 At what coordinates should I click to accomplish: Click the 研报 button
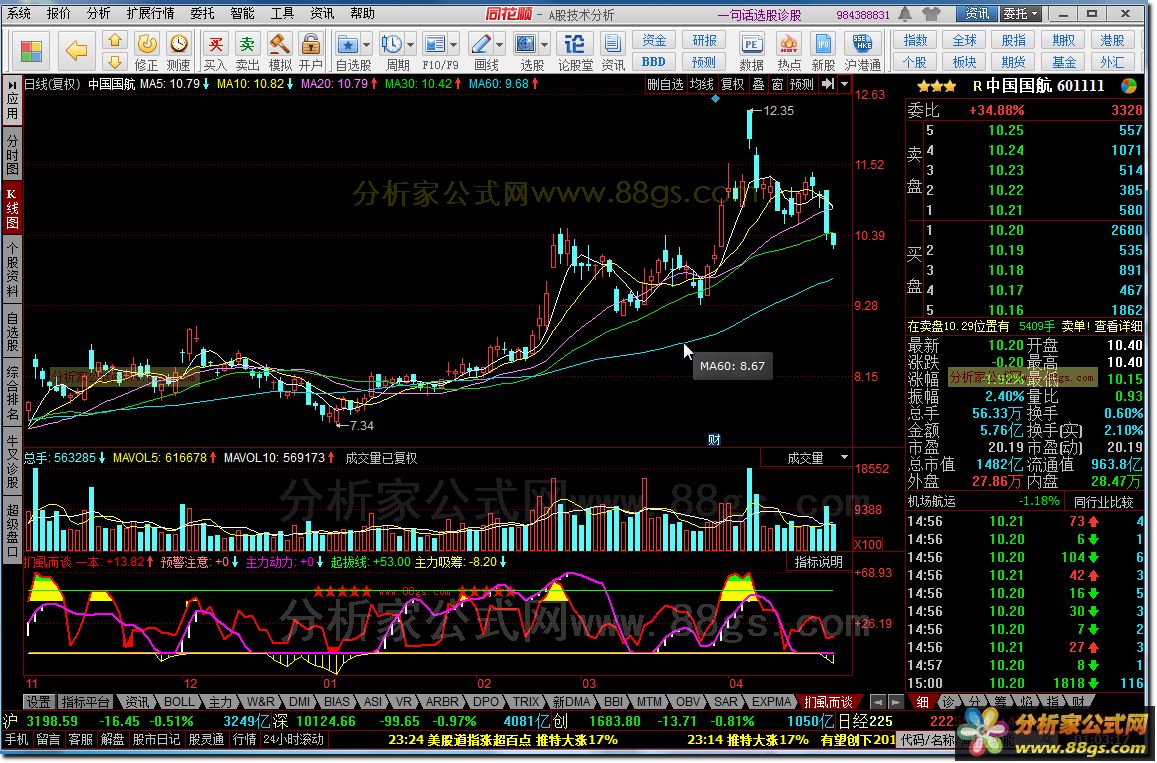tap(704, 41)
